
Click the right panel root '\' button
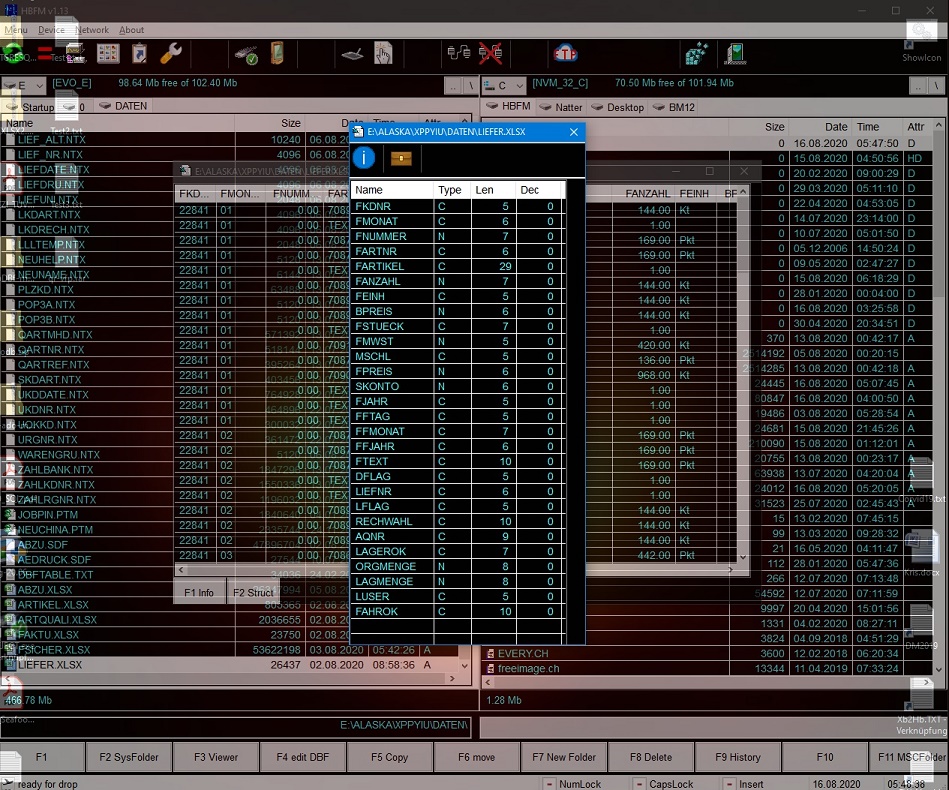(937, 86)
